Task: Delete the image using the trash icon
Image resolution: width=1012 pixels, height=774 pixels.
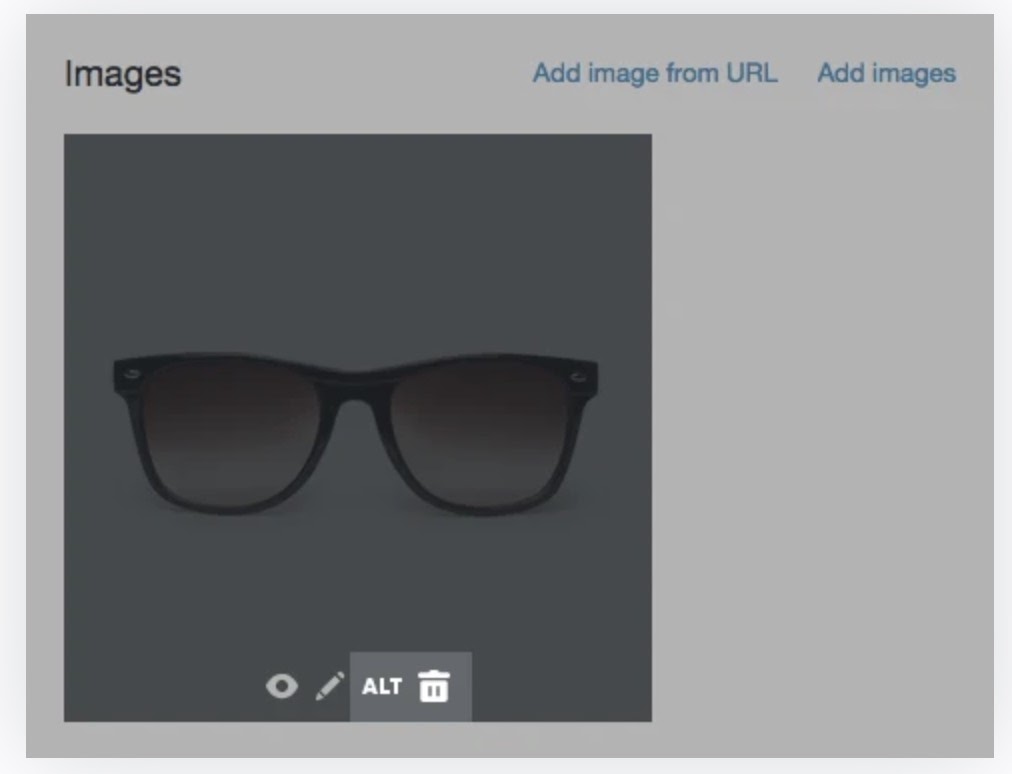Action: [x=434, y=687]
